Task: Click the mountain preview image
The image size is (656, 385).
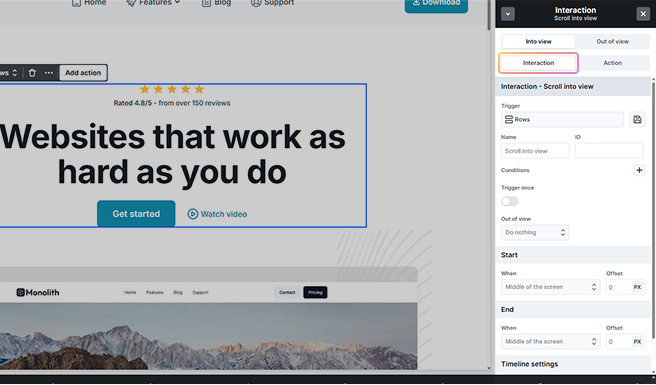Action: [x=208, y=336]
